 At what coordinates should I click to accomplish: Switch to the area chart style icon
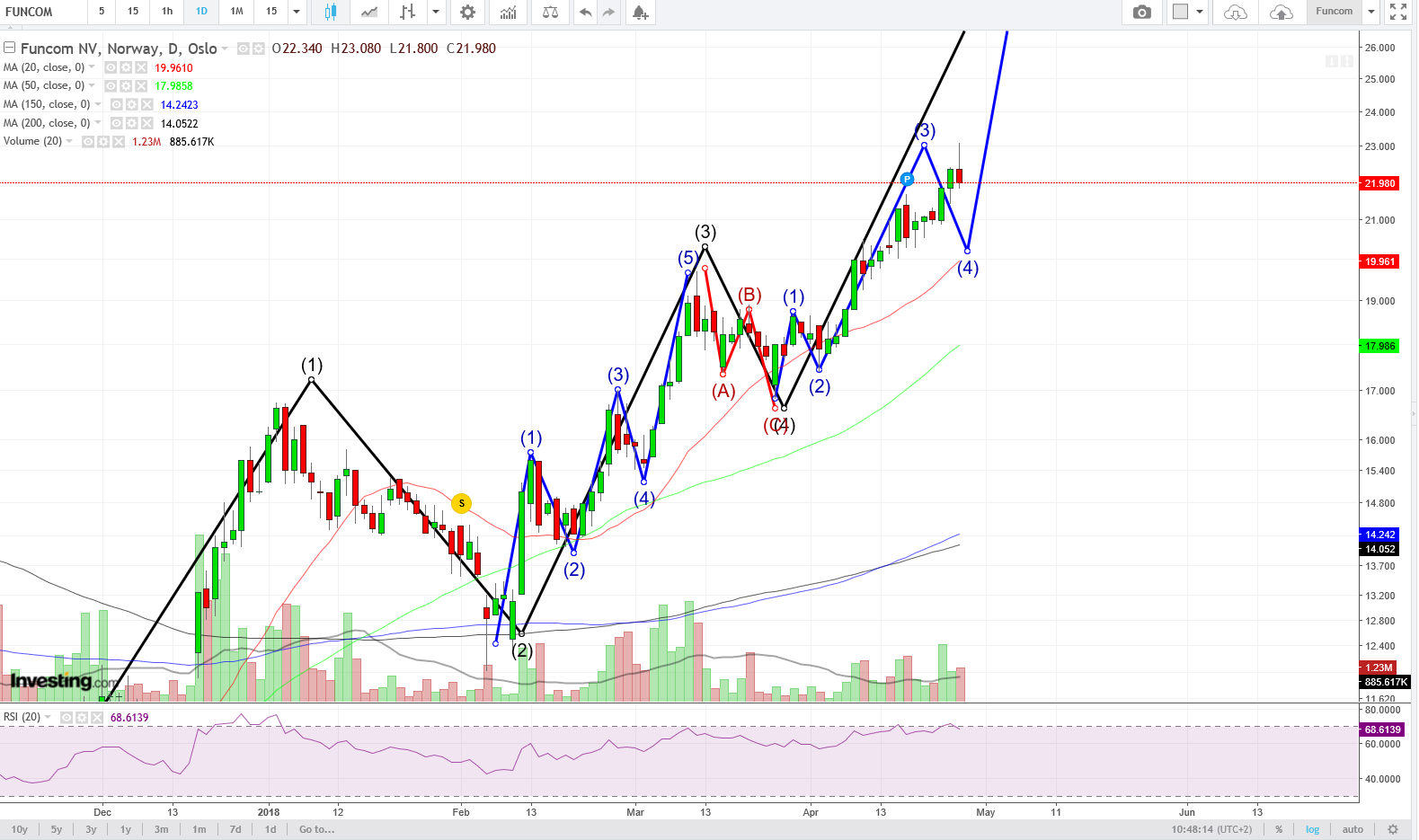369,12
